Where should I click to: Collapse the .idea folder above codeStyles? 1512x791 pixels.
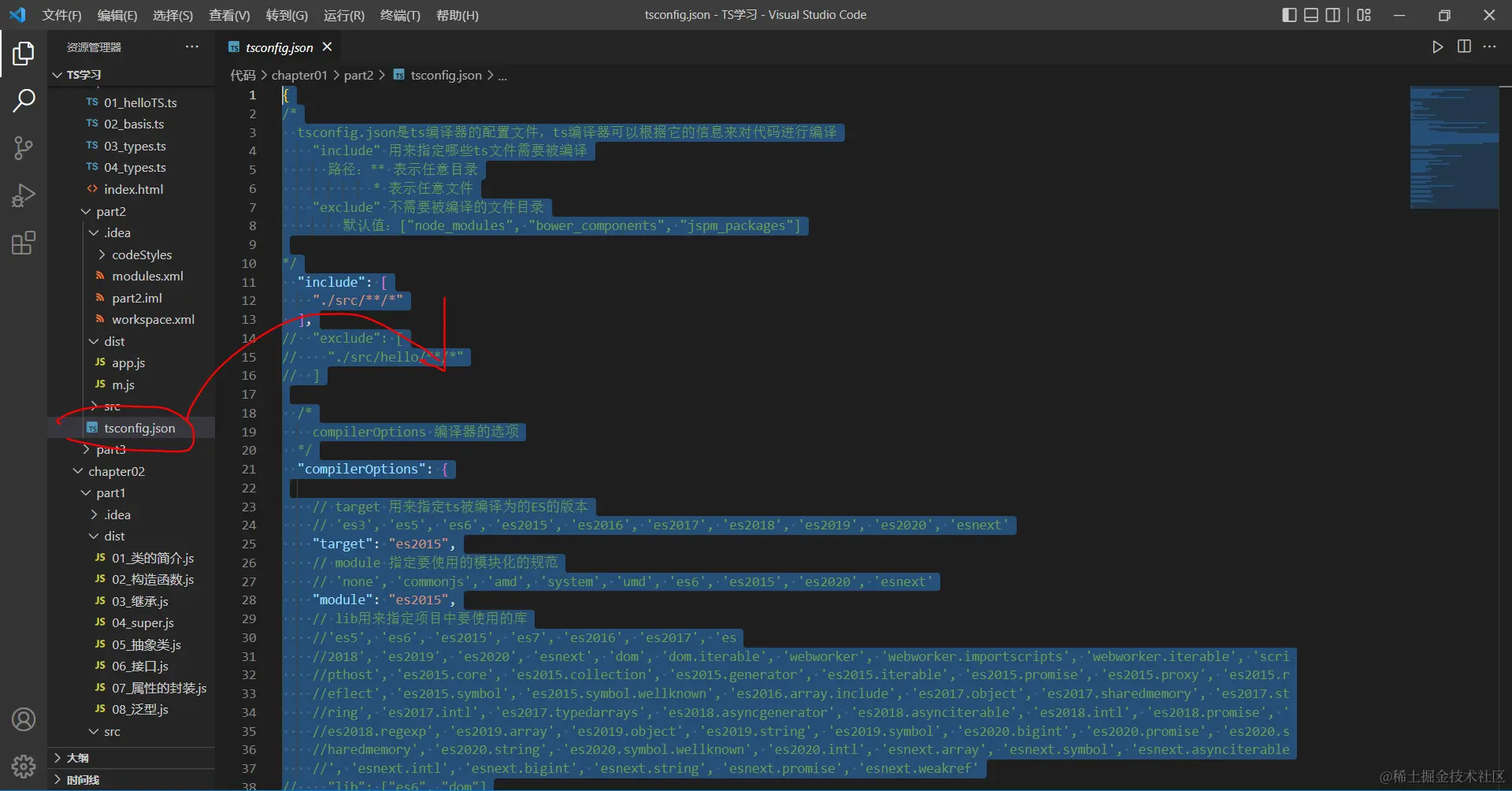(117, 233)
